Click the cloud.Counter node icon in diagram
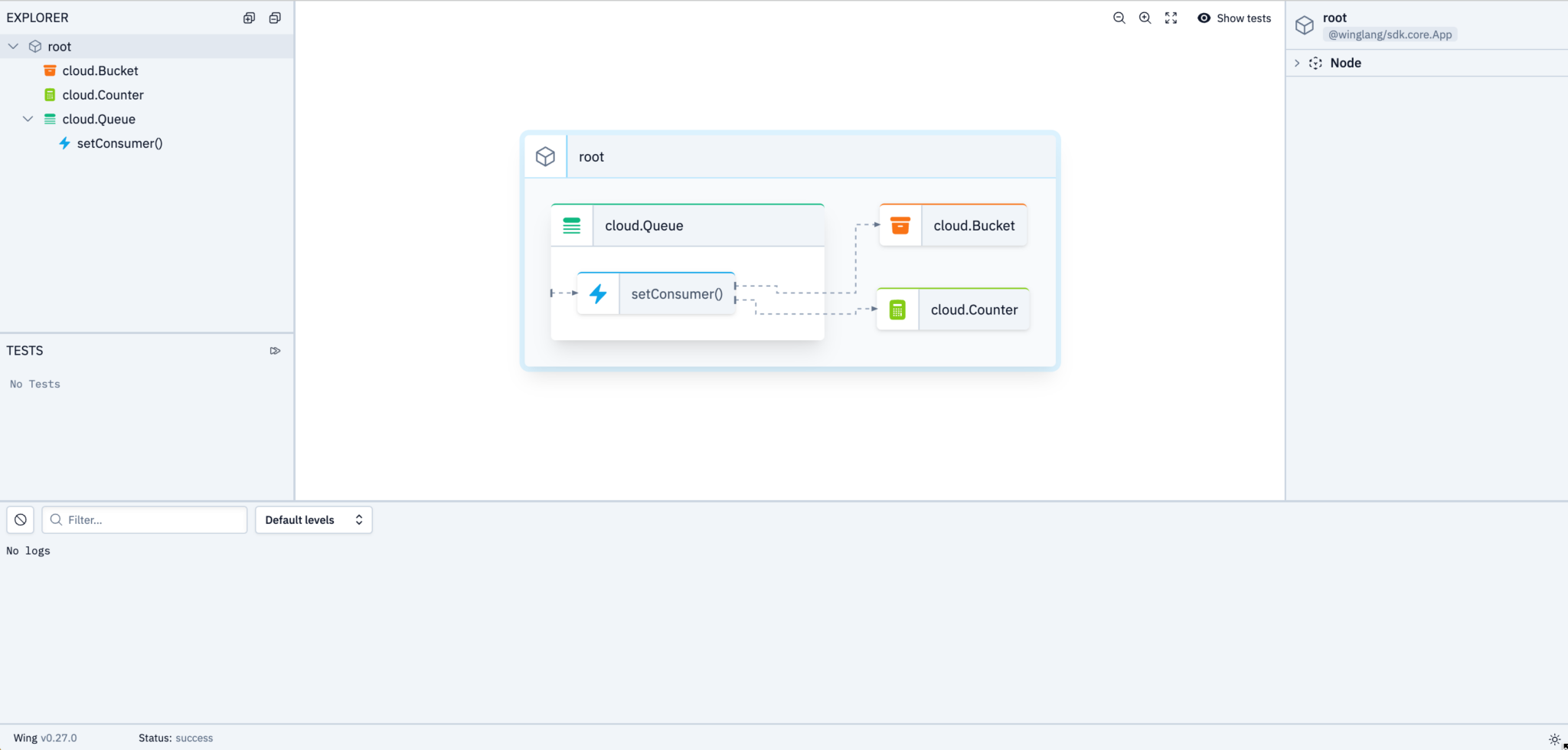The image size is (1568, 750). click(x=897, y=309)
